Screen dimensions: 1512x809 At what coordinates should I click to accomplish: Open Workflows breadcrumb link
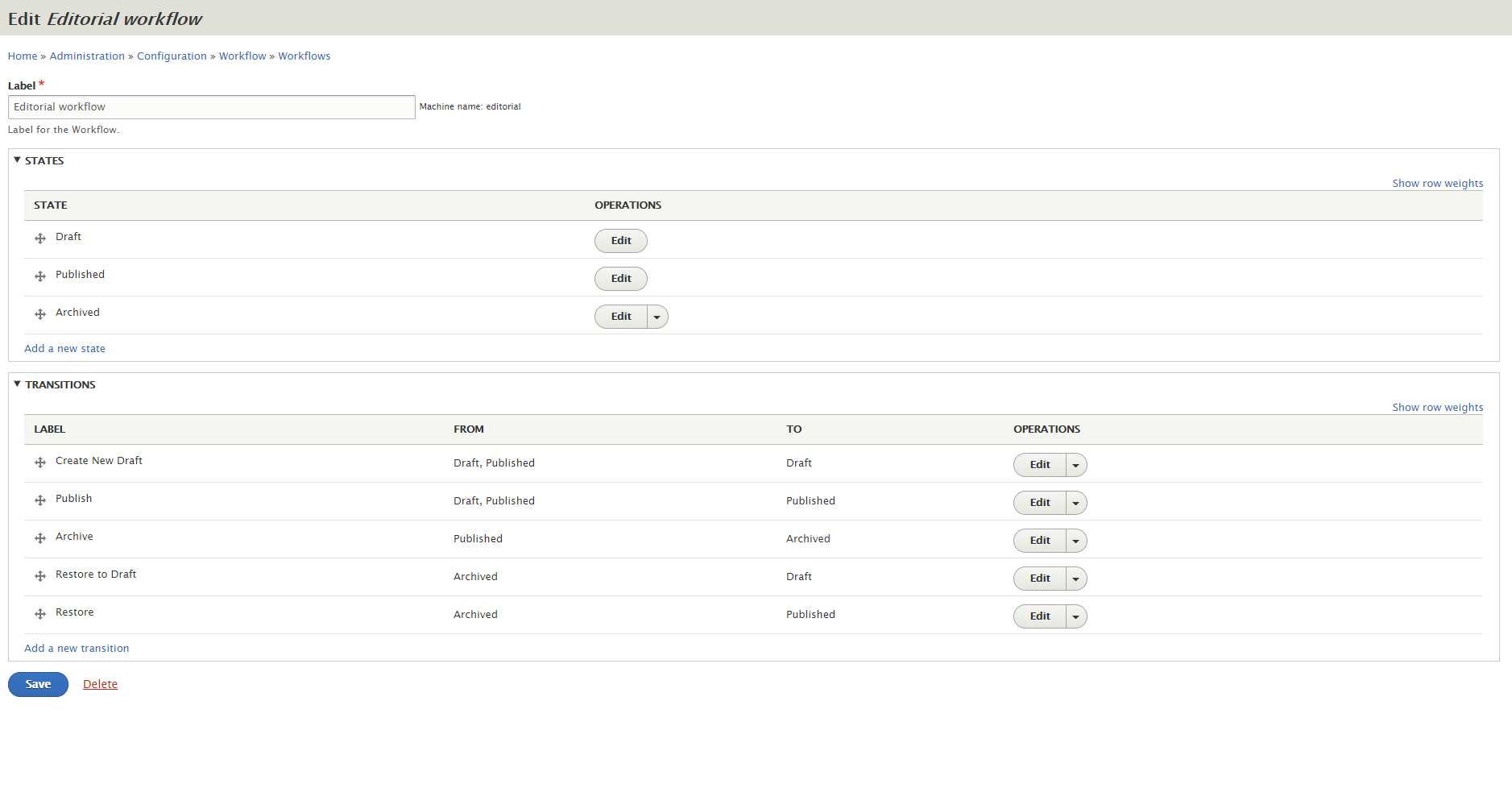(304, 56)
